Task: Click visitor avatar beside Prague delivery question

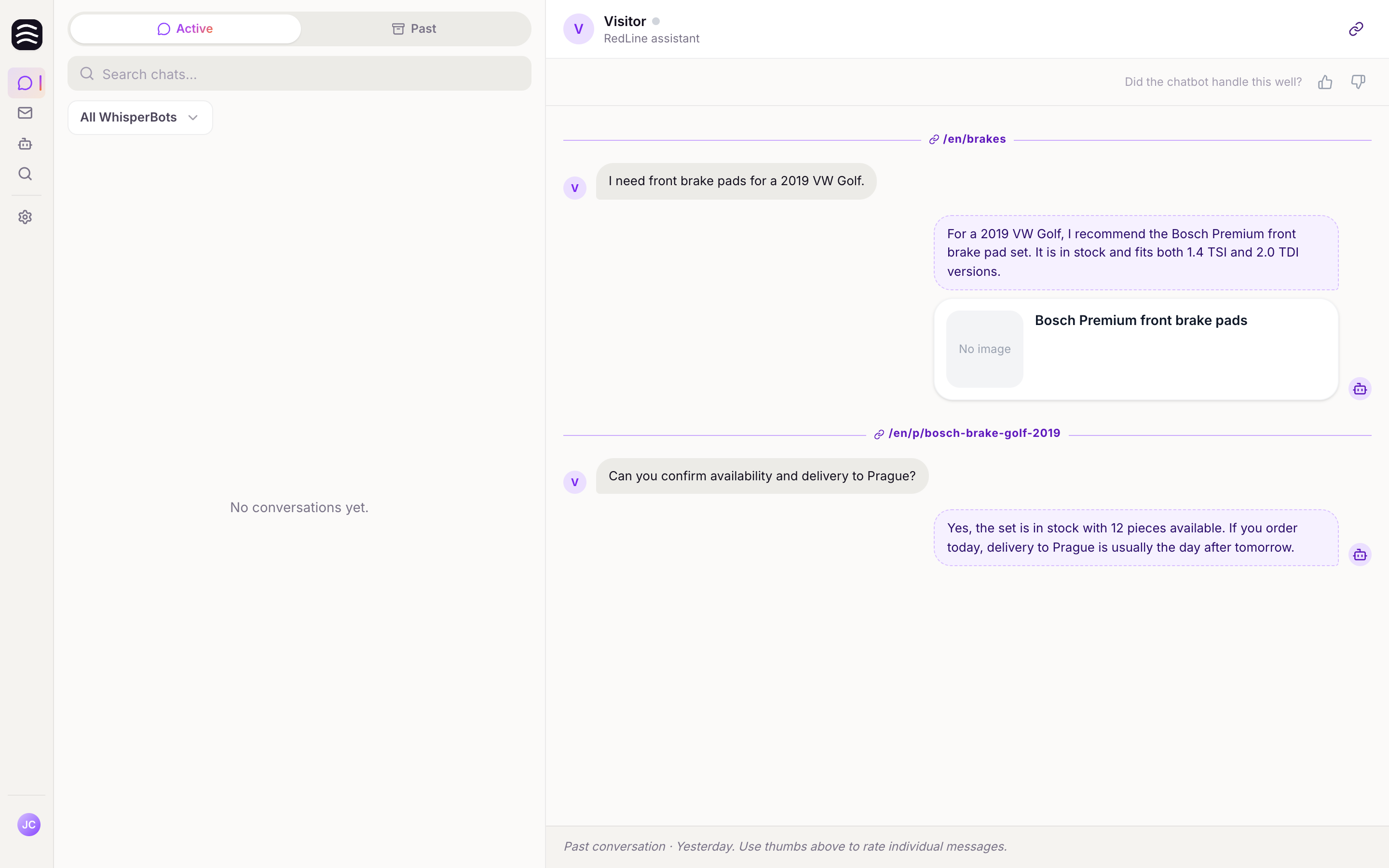Action: (x=574, y=482)
